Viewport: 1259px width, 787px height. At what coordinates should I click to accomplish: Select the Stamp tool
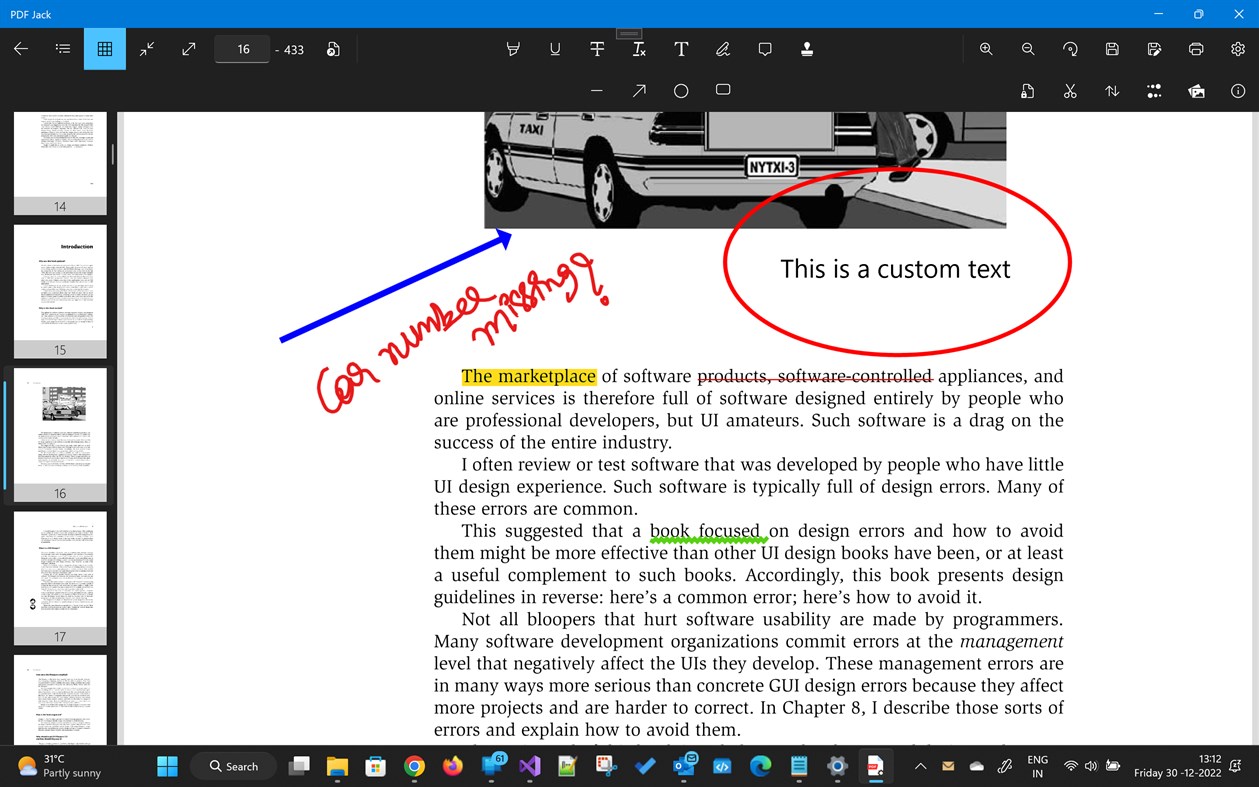[807, 48]
